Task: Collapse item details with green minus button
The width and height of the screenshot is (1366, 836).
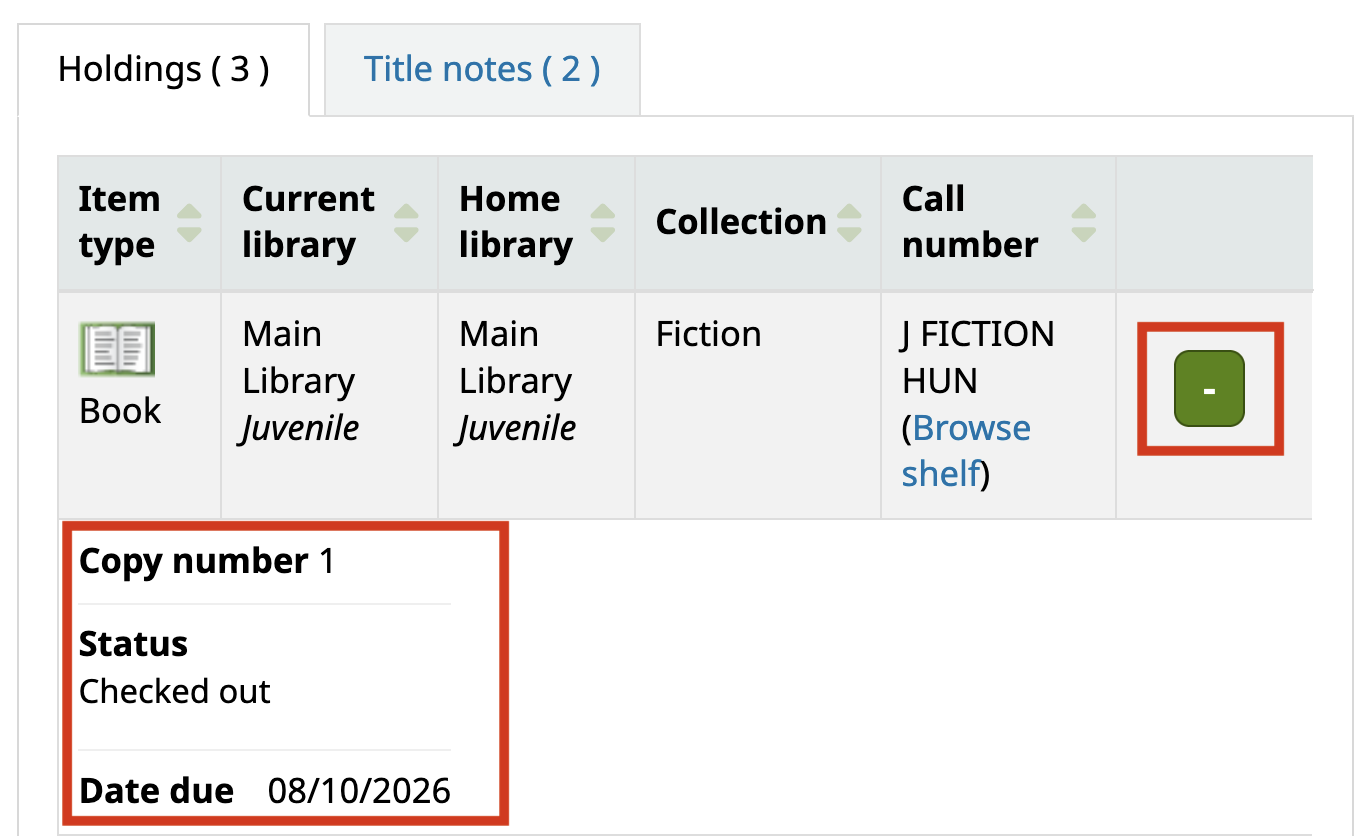Action: click(1209, 389)
